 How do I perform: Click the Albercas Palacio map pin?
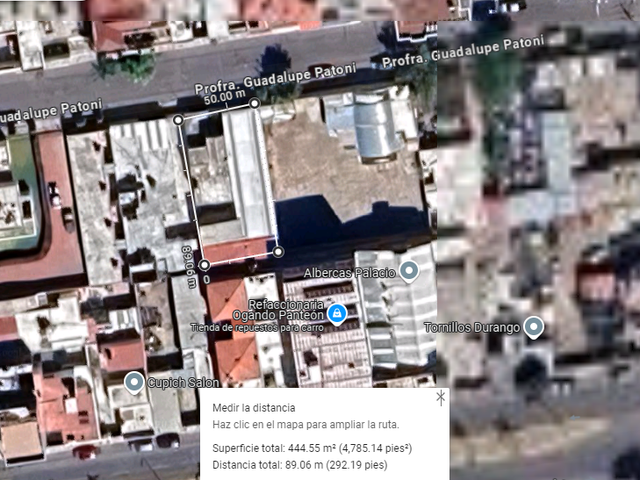[409, 271]
